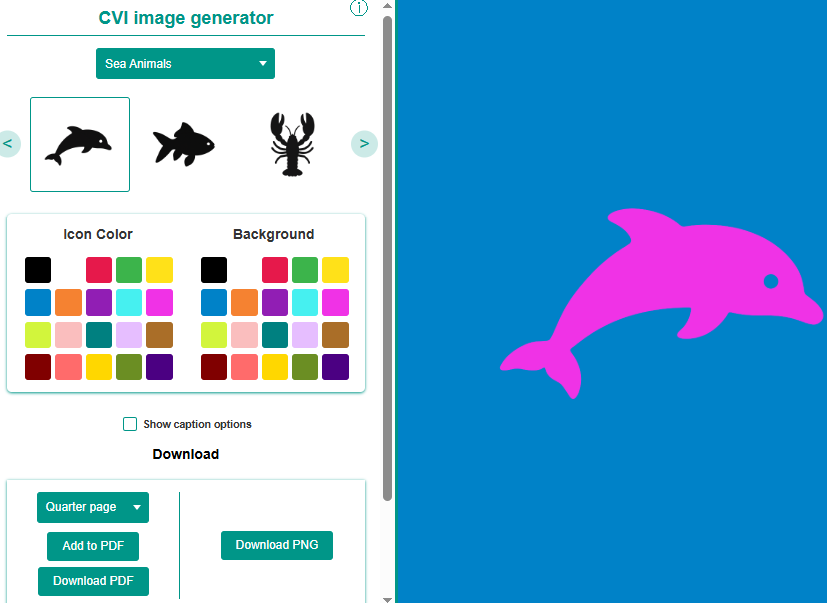Click the scrollbar down arrow
Screen dimensions: 827x604
(387, 599)
